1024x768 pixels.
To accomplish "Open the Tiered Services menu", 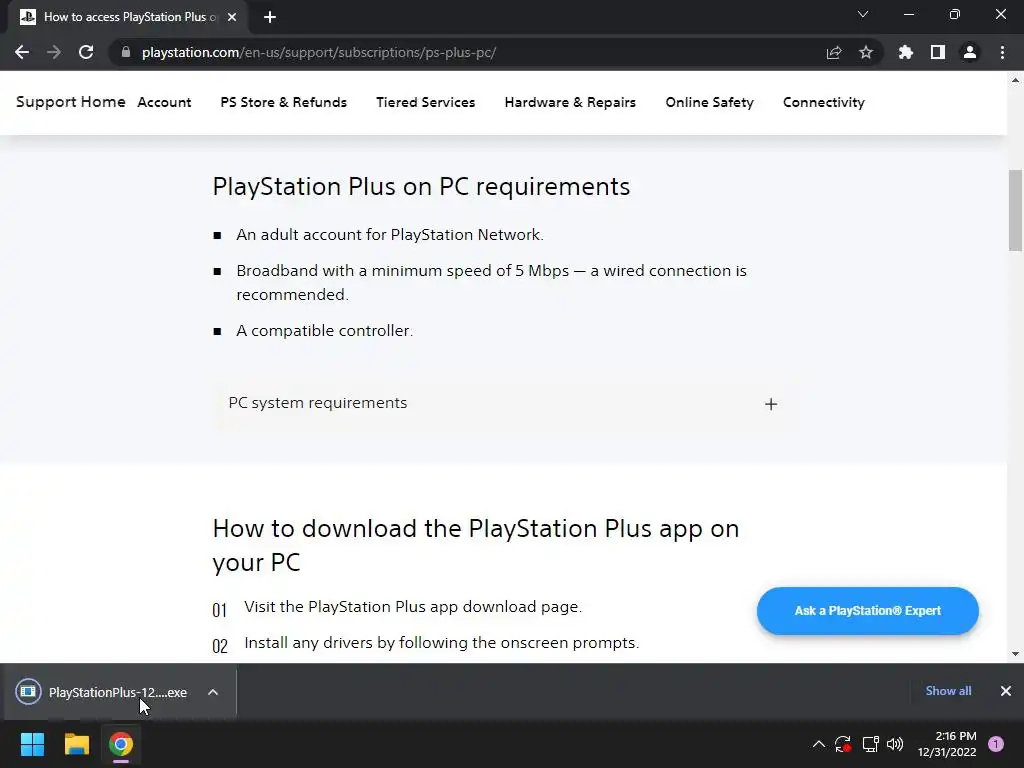I will (426, 103).
